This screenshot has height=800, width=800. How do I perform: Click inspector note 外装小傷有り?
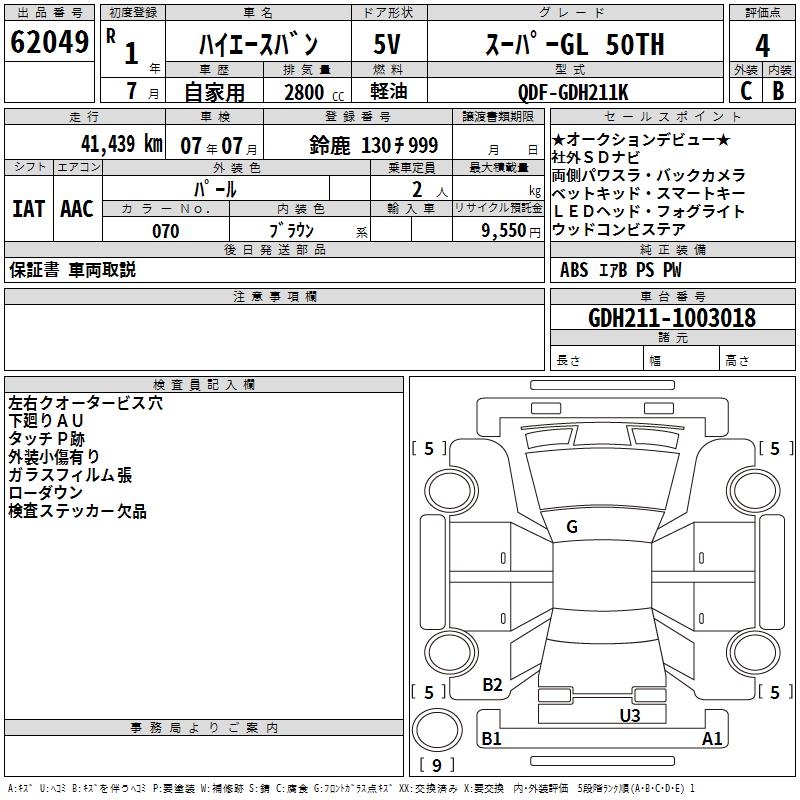(54, 457)
